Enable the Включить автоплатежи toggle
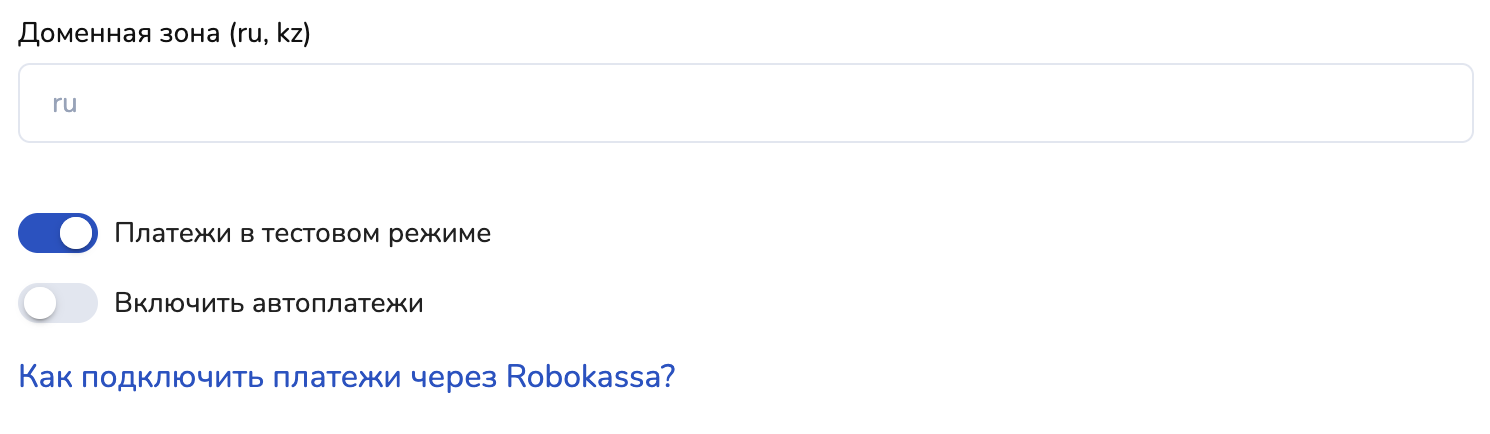The image size is (1490, 434). pyautogui.click(x=58, y=303)
